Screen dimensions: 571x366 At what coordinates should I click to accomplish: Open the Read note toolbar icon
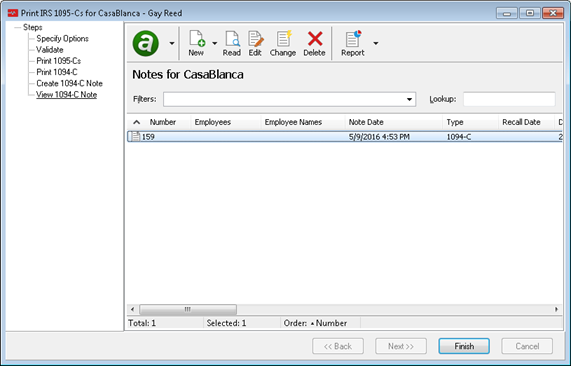232,43
